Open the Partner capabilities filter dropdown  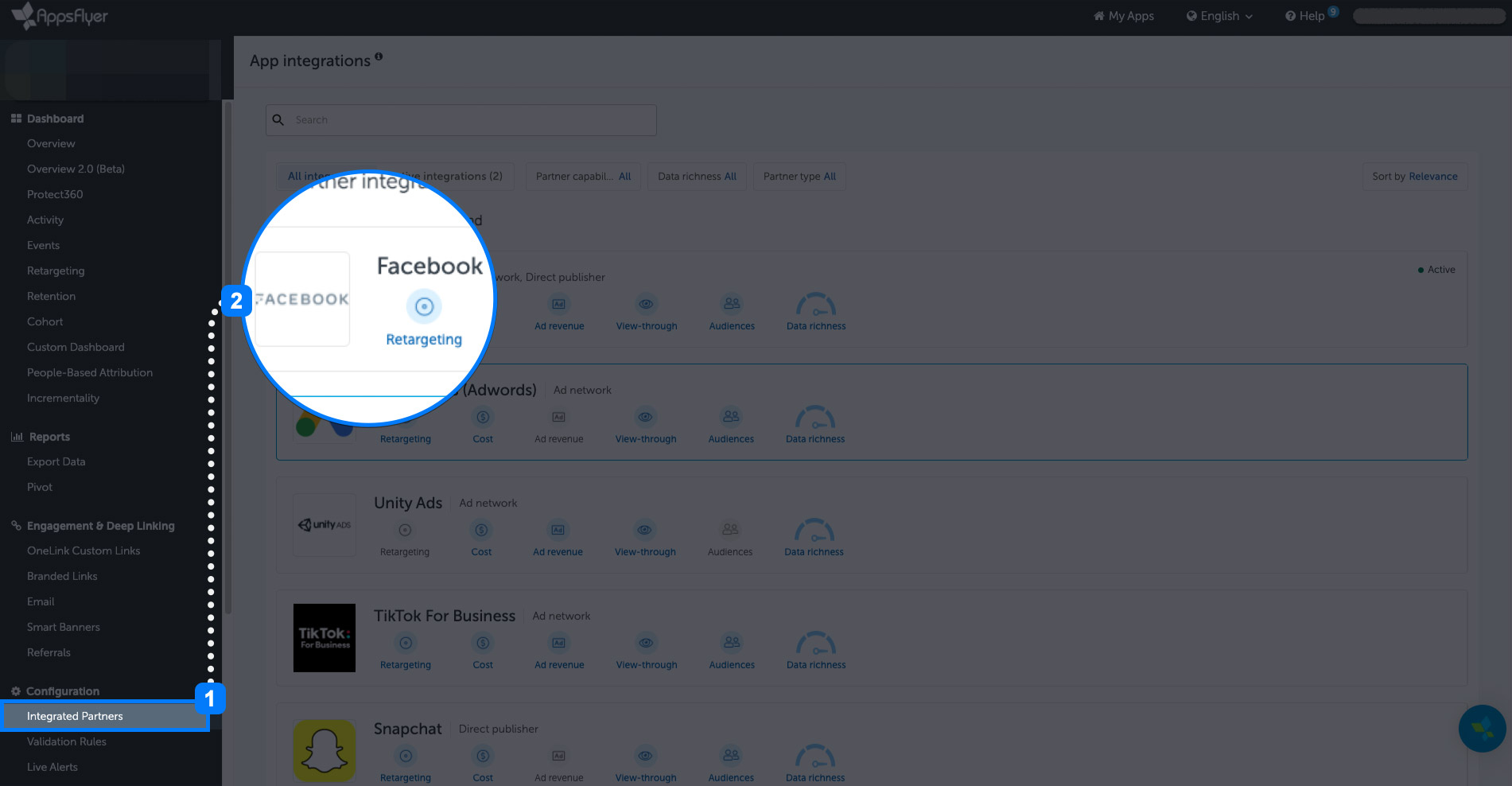[583, 177]
